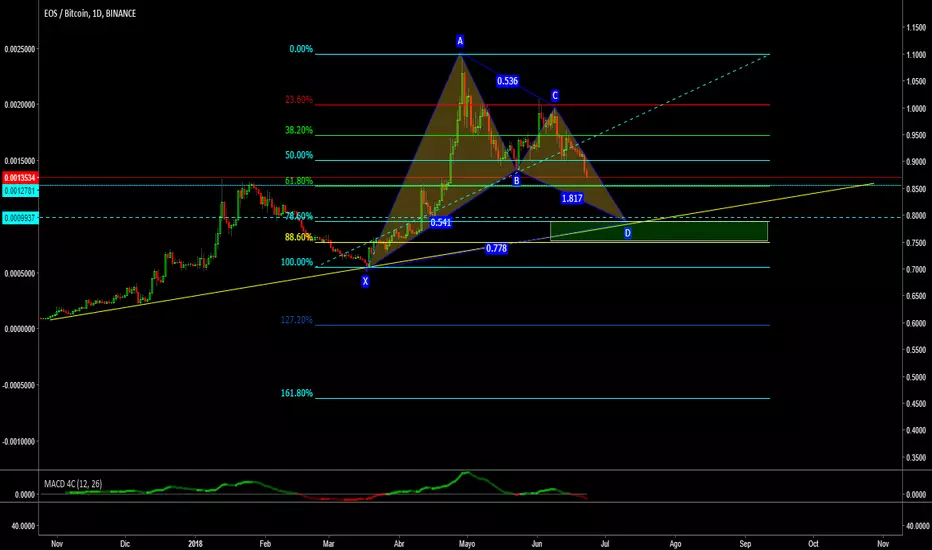This screenshot has width=932, height=550.
Task: Click the Dic label on time axis
Action: 125,543
